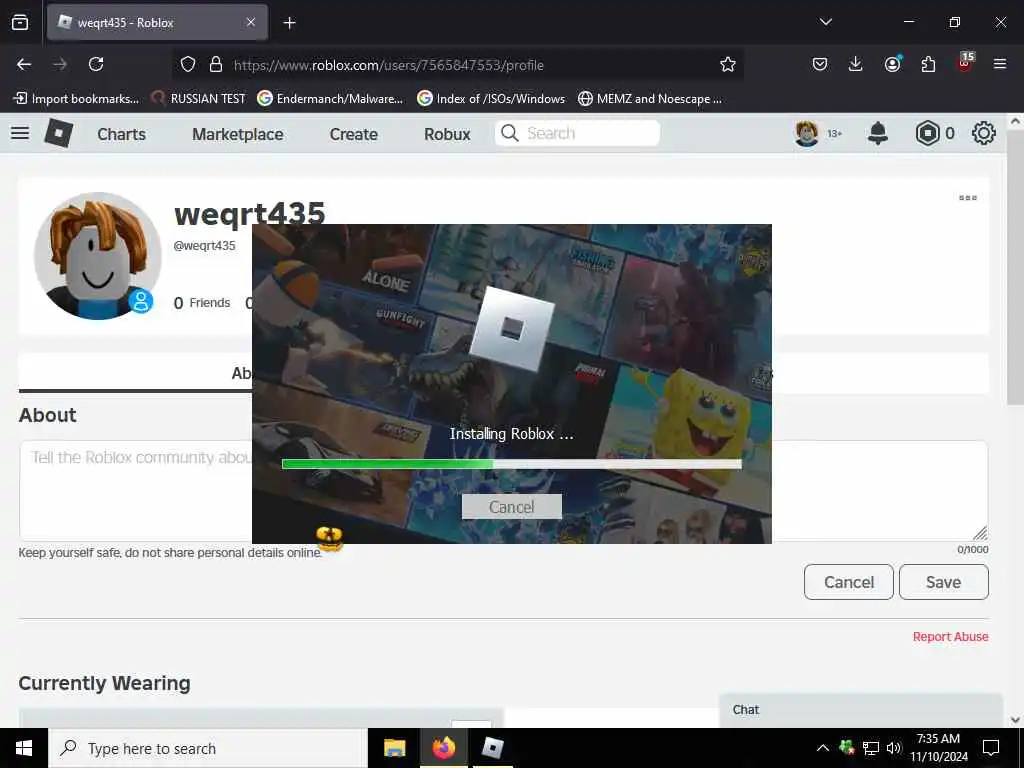
Task: Open the extensions puzzle icon
Action: pos(928,64)
